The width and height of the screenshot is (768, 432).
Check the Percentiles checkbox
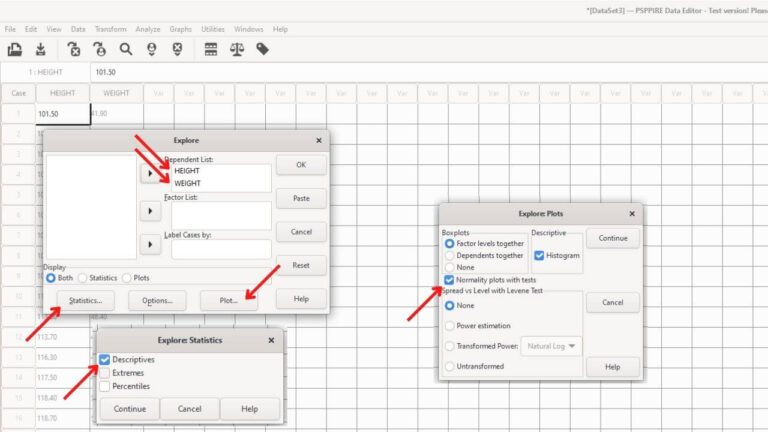[104, 386]
